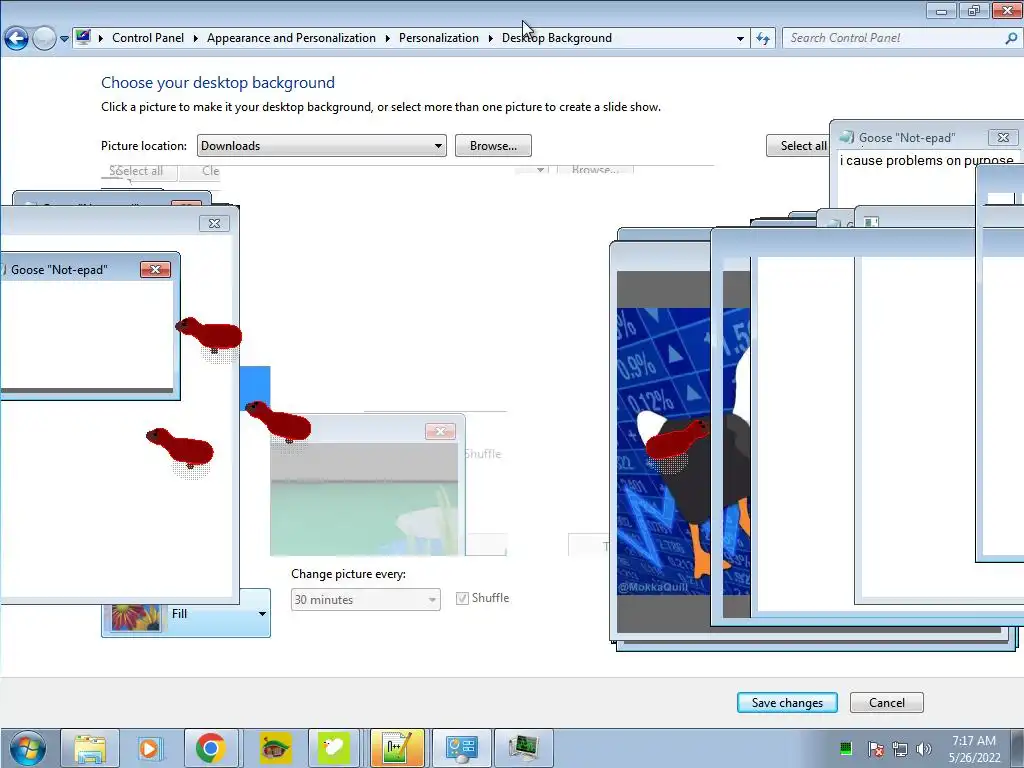This screenshot has height=768, width=1024.
Task: Open the Task Manager taskbar item
Action: [x=523, y=748]
